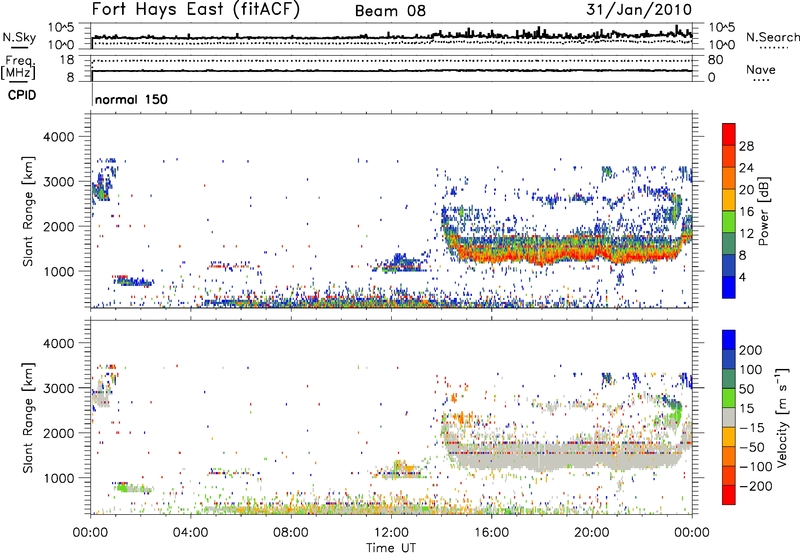This screenshot has height=554, width=800.
Task: Click the "Velocity [m s-1]" colorbar title
Action: tap(782, 417)
